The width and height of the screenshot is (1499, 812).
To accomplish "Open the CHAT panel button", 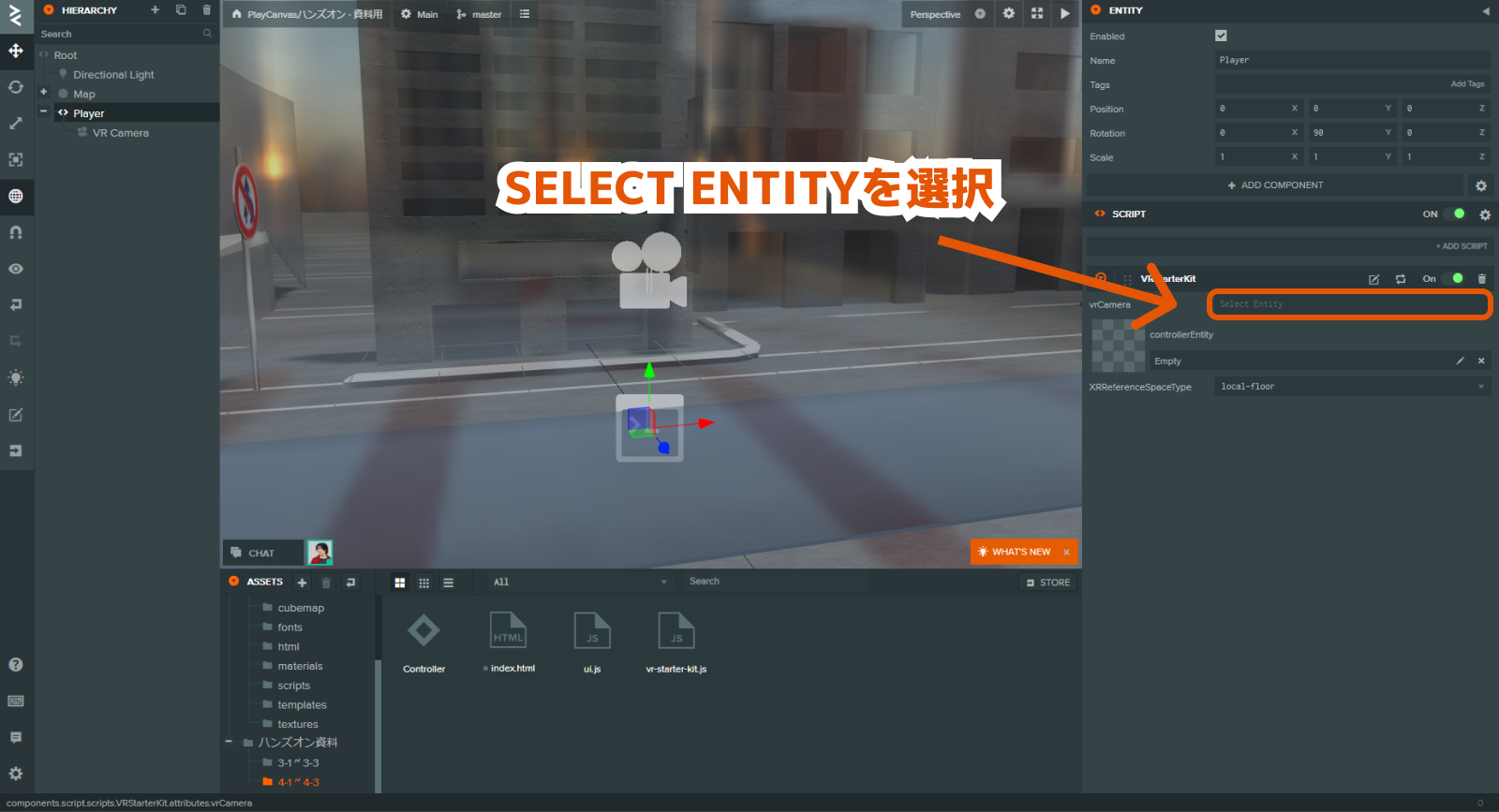I will [262, 553].
